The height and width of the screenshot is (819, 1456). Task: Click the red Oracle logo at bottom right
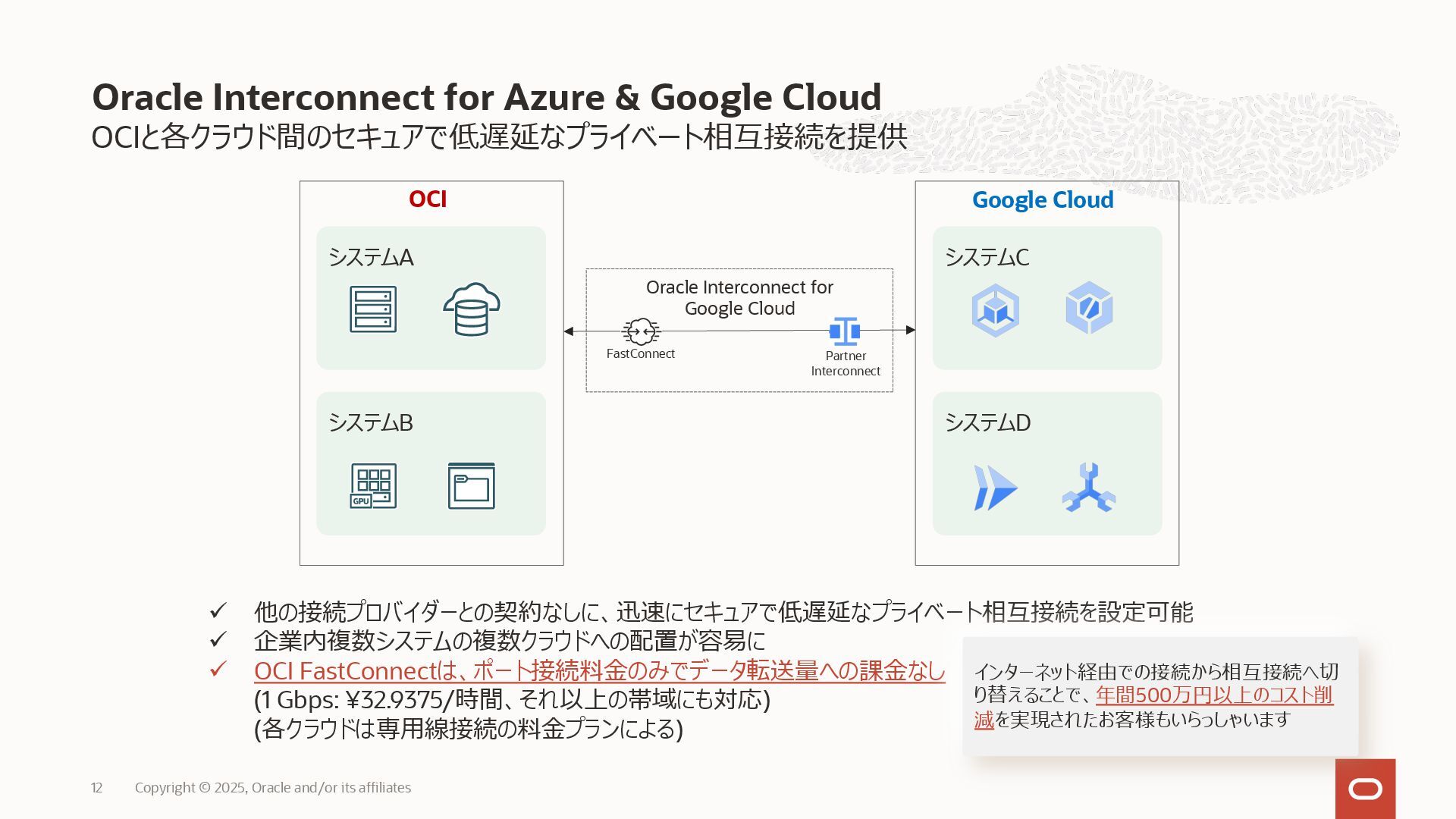coord(1365,789)
